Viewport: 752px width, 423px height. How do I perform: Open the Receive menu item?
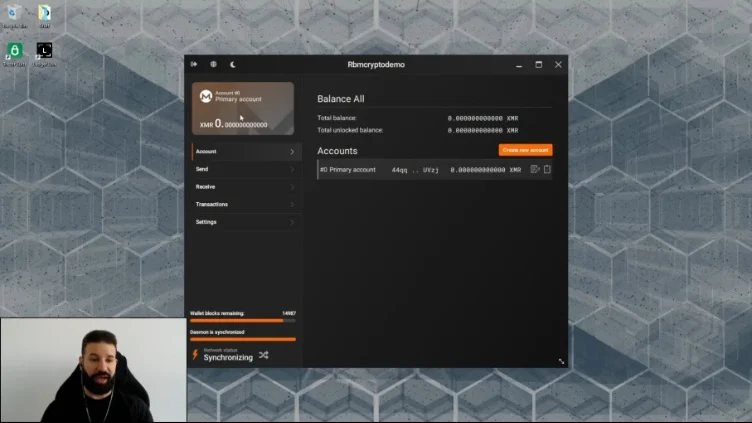click(246, 187)
